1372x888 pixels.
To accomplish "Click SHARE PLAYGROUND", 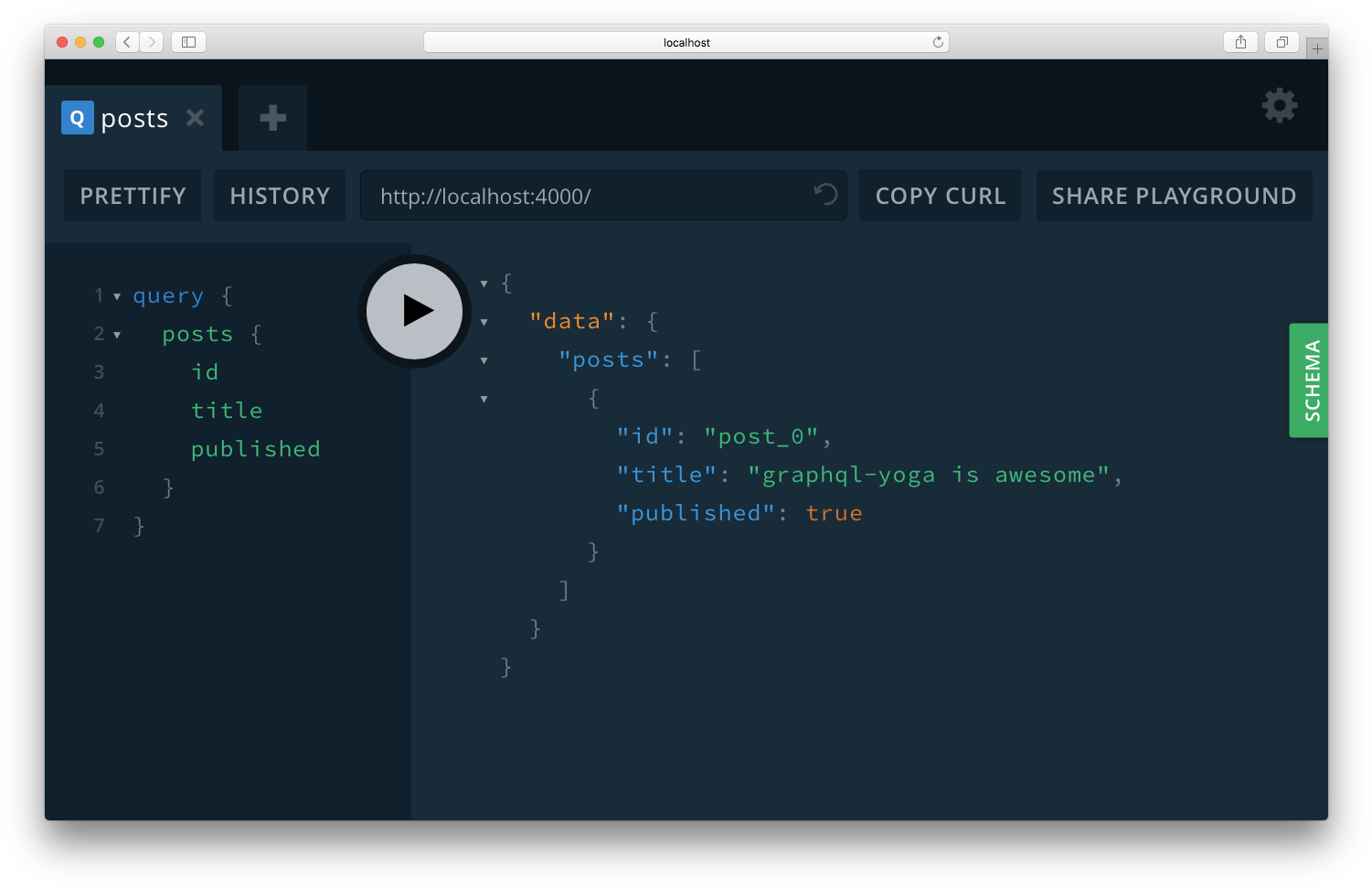I will [1174, 195].
